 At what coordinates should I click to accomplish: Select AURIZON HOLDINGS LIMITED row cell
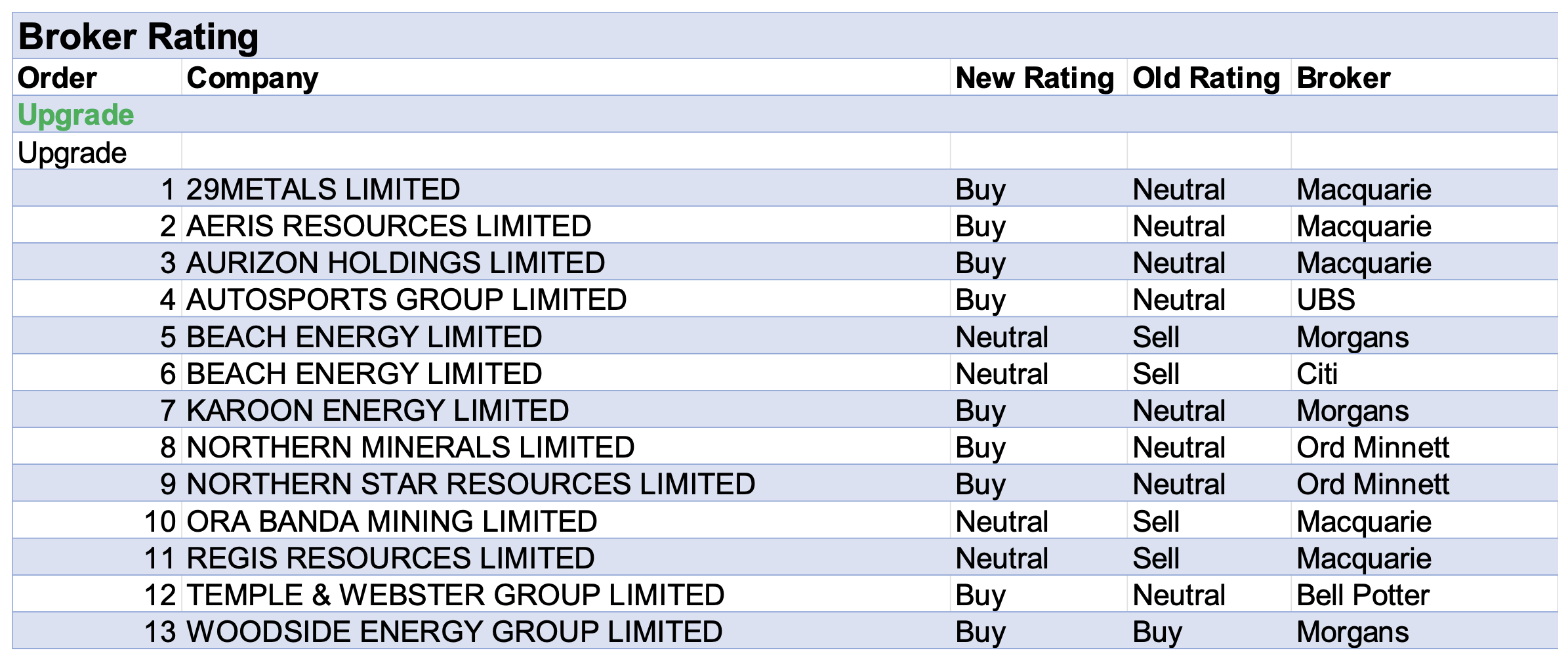[395, 263]
